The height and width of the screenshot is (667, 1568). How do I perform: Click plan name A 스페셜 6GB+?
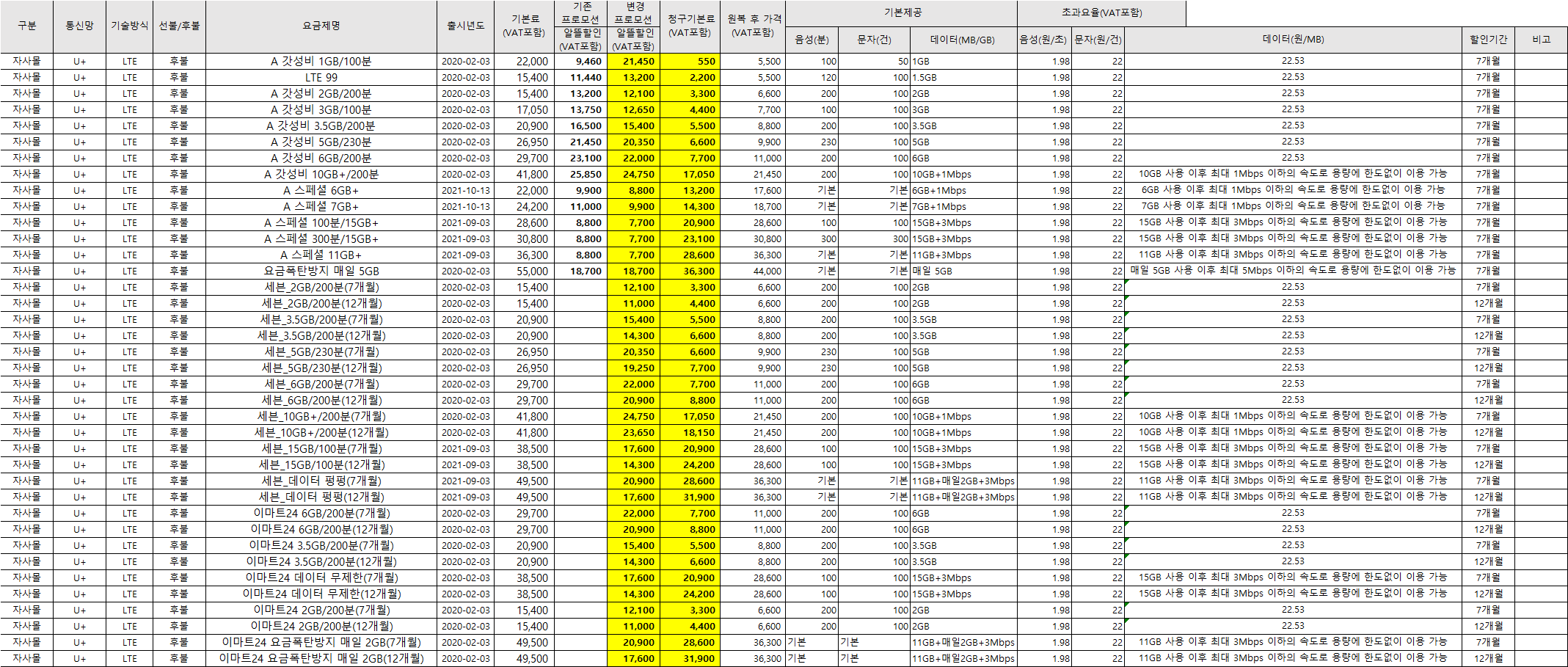click(x=321, y=191)
